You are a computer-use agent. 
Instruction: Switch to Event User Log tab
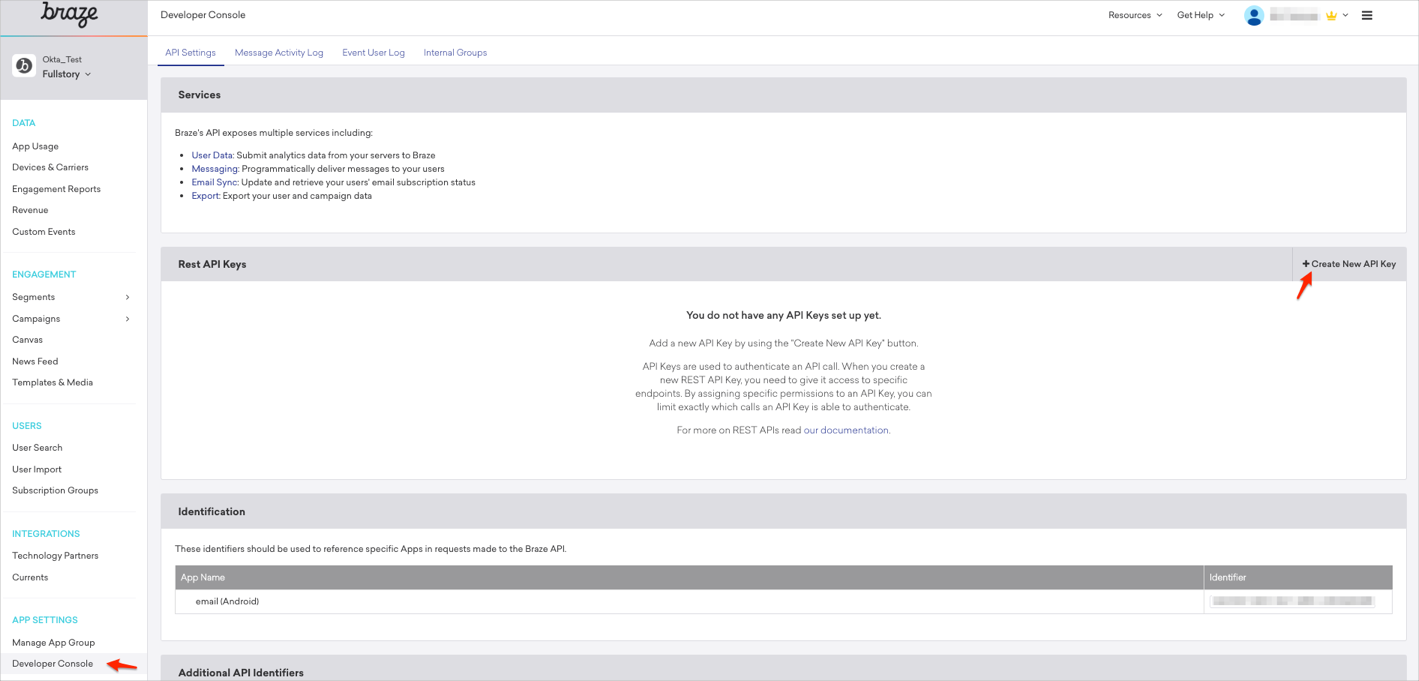373,53
